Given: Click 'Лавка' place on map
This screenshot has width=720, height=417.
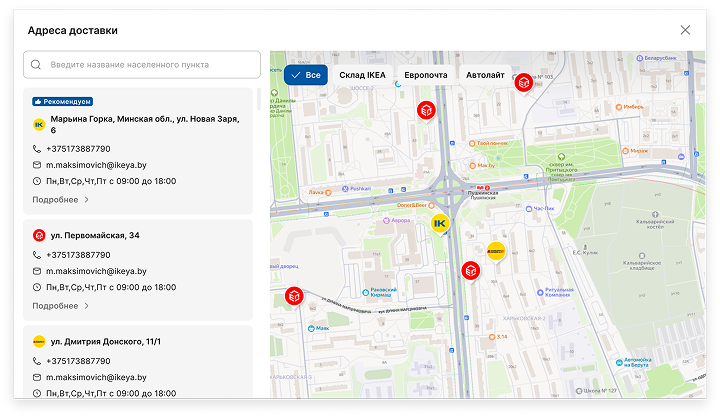Looking at the screenshot, I should (x=320, y=192).
